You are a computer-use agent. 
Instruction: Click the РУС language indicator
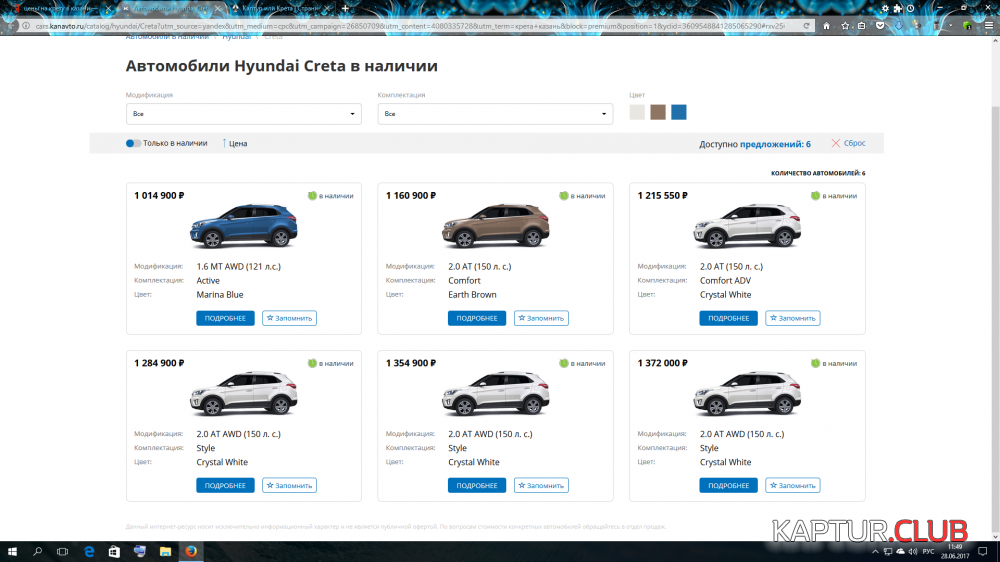point(928,551)
